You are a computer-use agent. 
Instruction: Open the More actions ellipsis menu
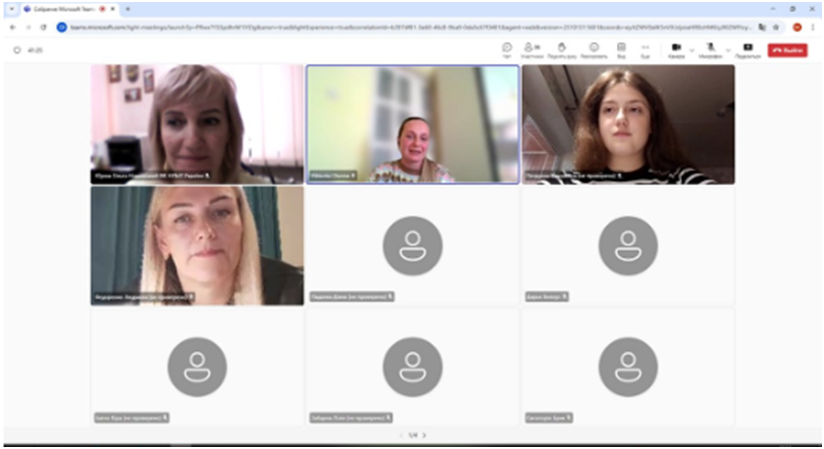click(645, 50)
